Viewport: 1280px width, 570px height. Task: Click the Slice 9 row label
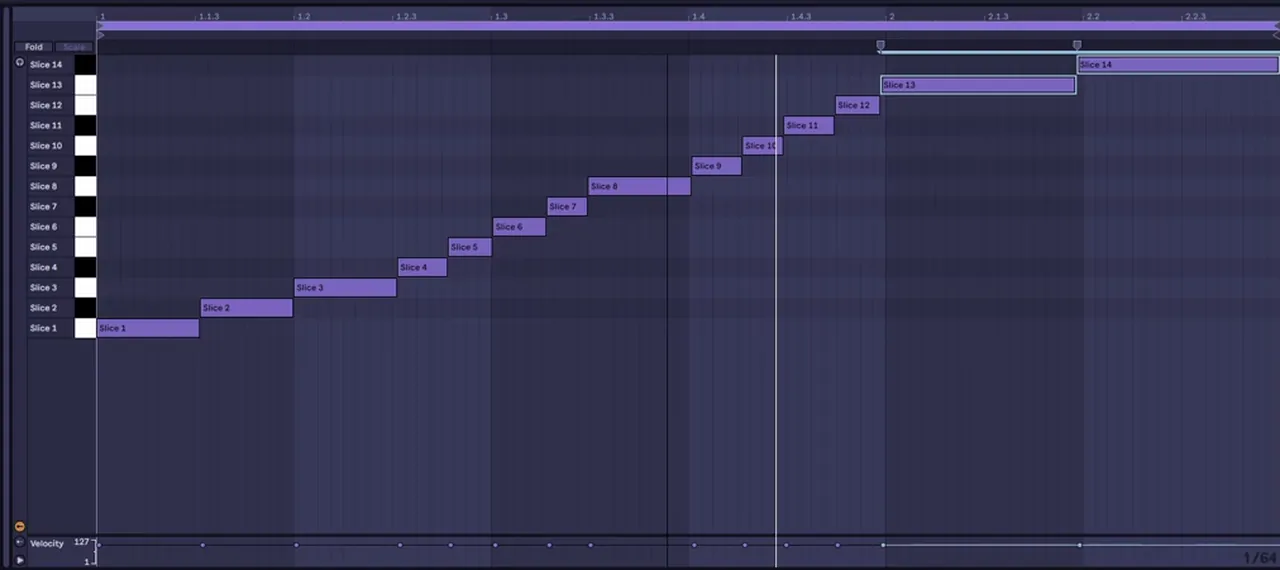click(x=44, y=166)
